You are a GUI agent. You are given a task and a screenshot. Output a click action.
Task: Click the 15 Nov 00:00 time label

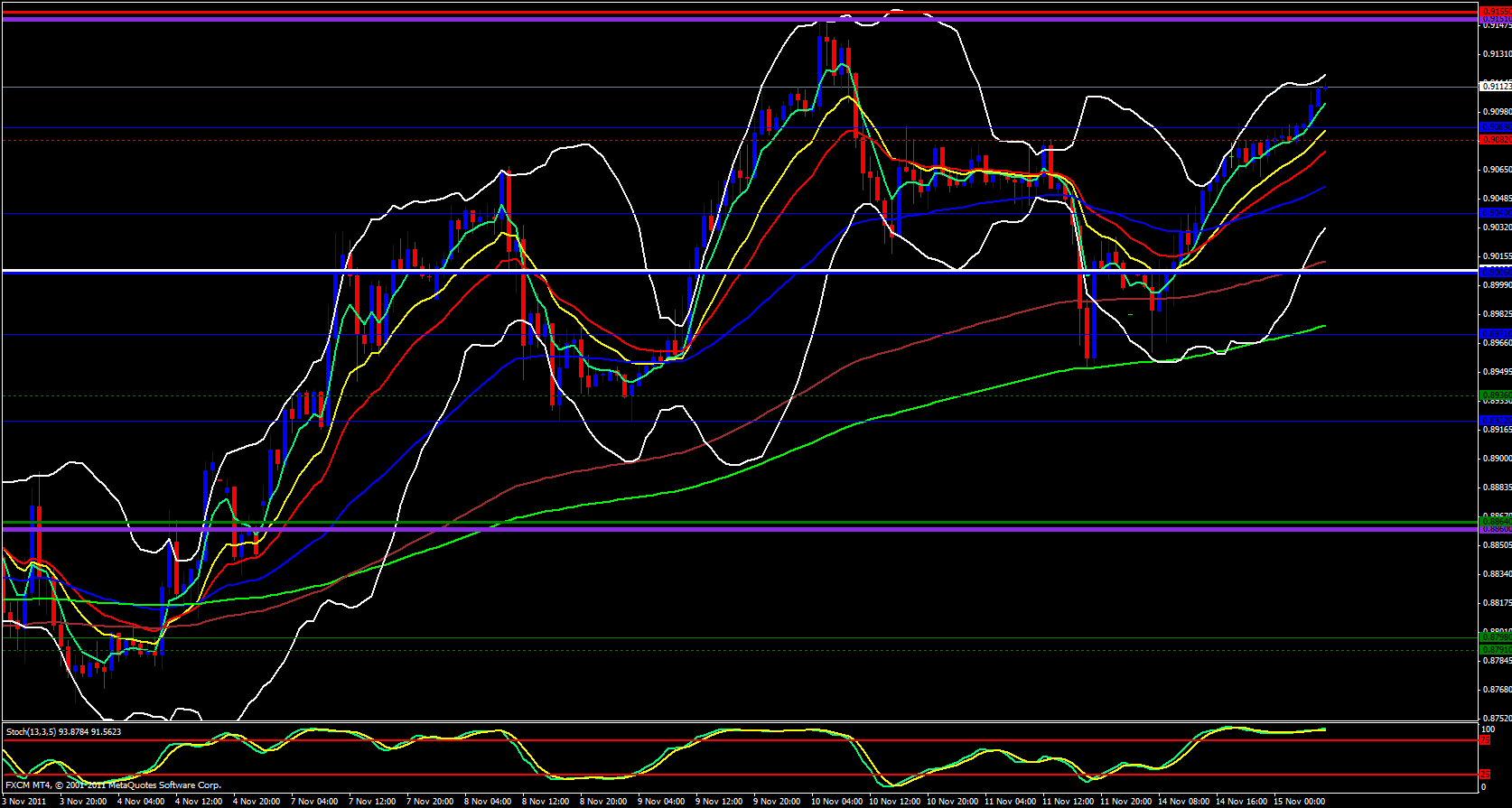1299,801
